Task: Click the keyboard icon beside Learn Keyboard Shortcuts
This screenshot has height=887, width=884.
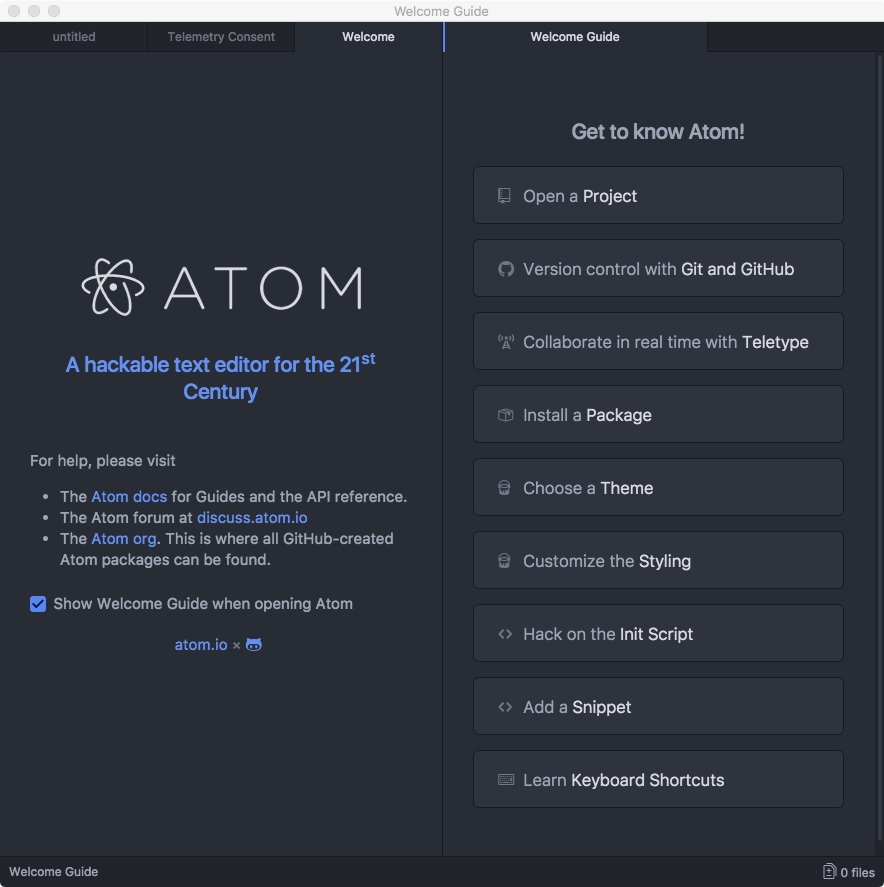Action: [506, 780]
